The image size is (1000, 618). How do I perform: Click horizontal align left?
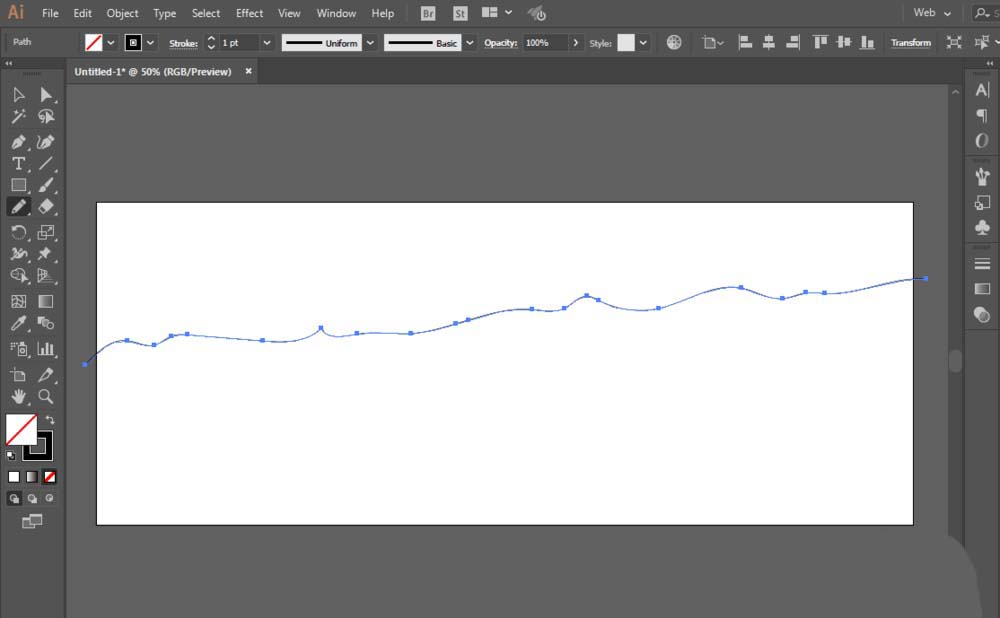point(745,43)
